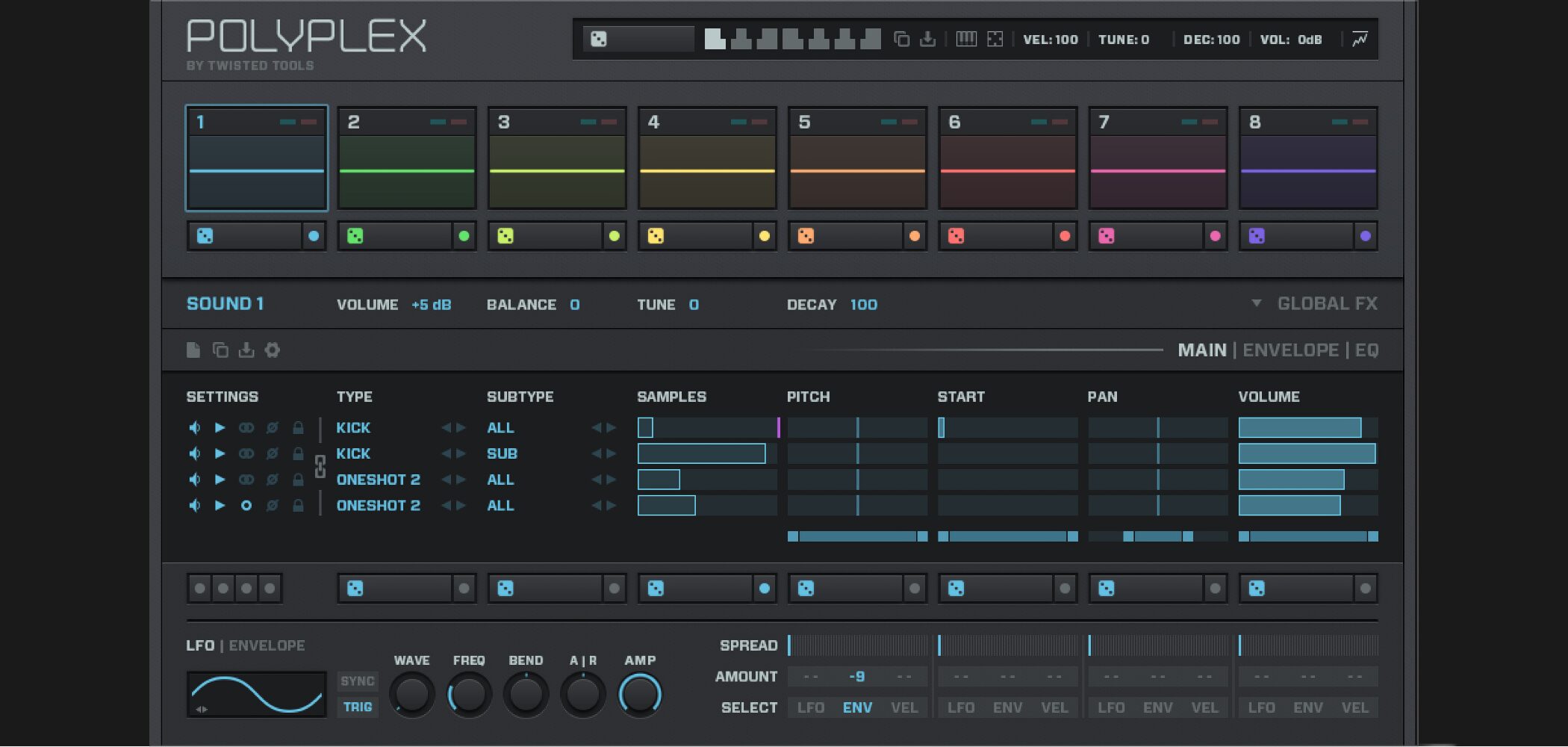Open sound settings gear icon
1568x747 pixels.
[273, 350]
